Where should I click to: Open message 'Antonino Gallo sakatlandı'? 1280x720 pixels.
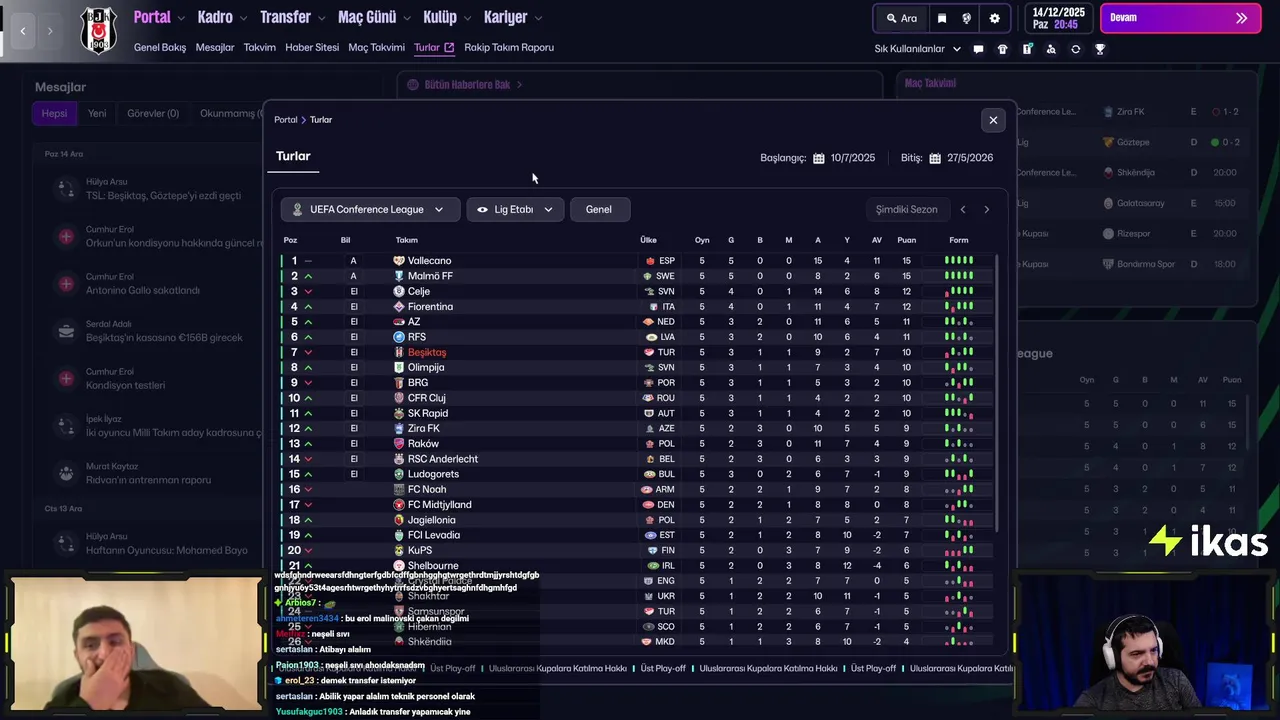(143, 290)
